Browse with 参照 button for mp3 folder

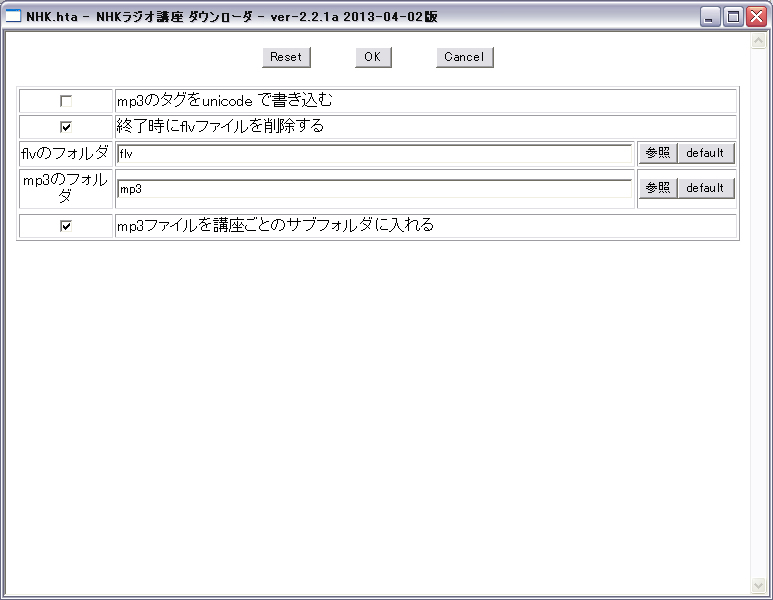click(x=658, y=188)
